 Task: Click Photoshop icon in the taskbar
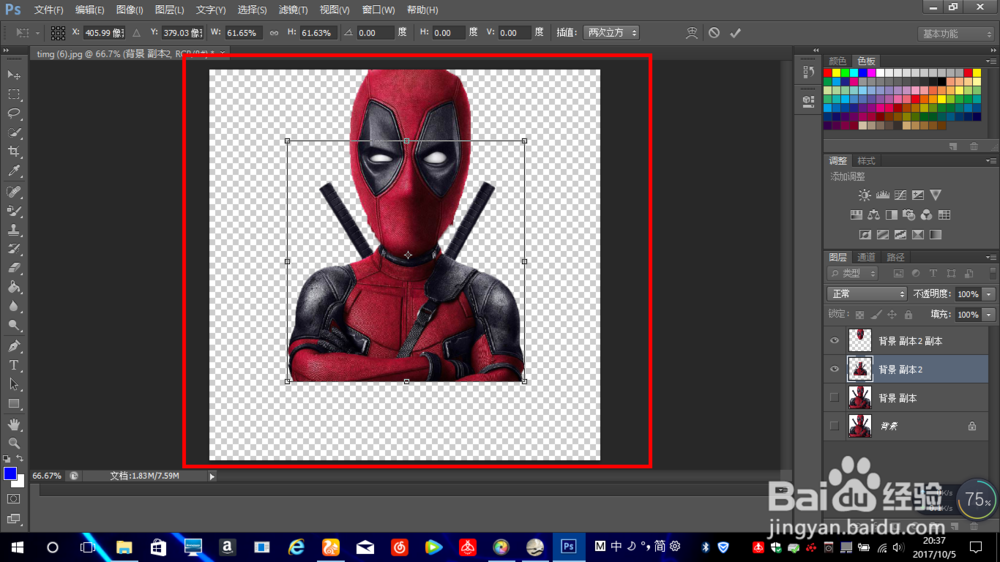coord(568,547)
